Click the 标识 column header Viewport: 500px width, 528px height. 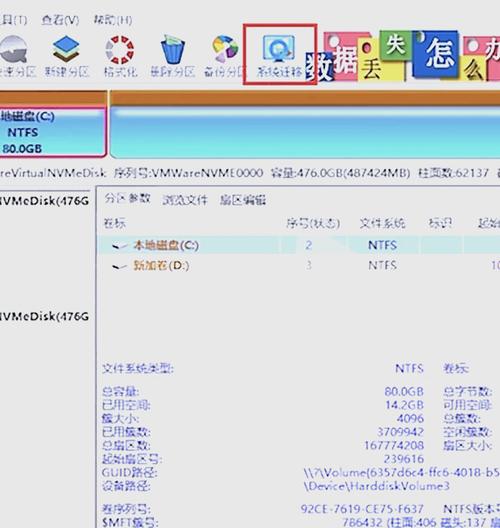(440, 223)
